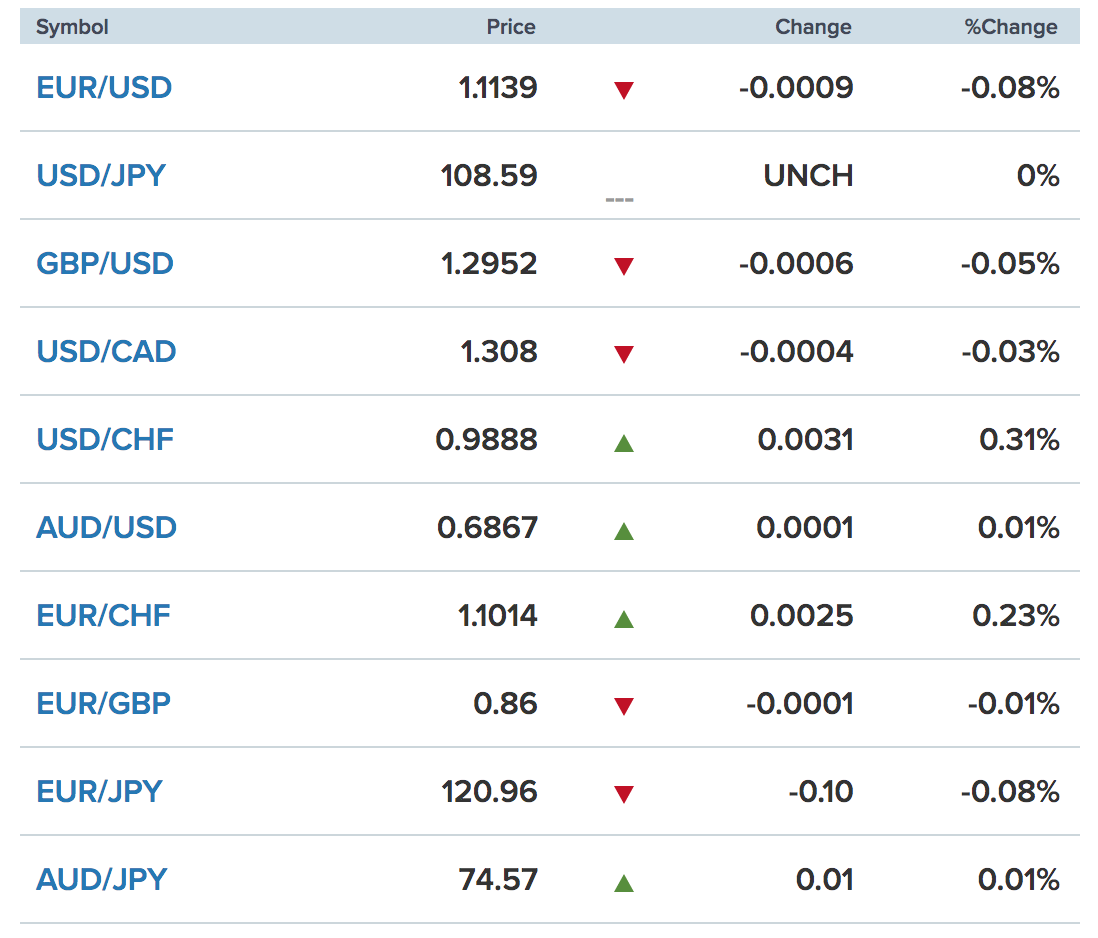Click the green up arrow for EUR/CHF
Screen dimensions: 1098x938
623,619
